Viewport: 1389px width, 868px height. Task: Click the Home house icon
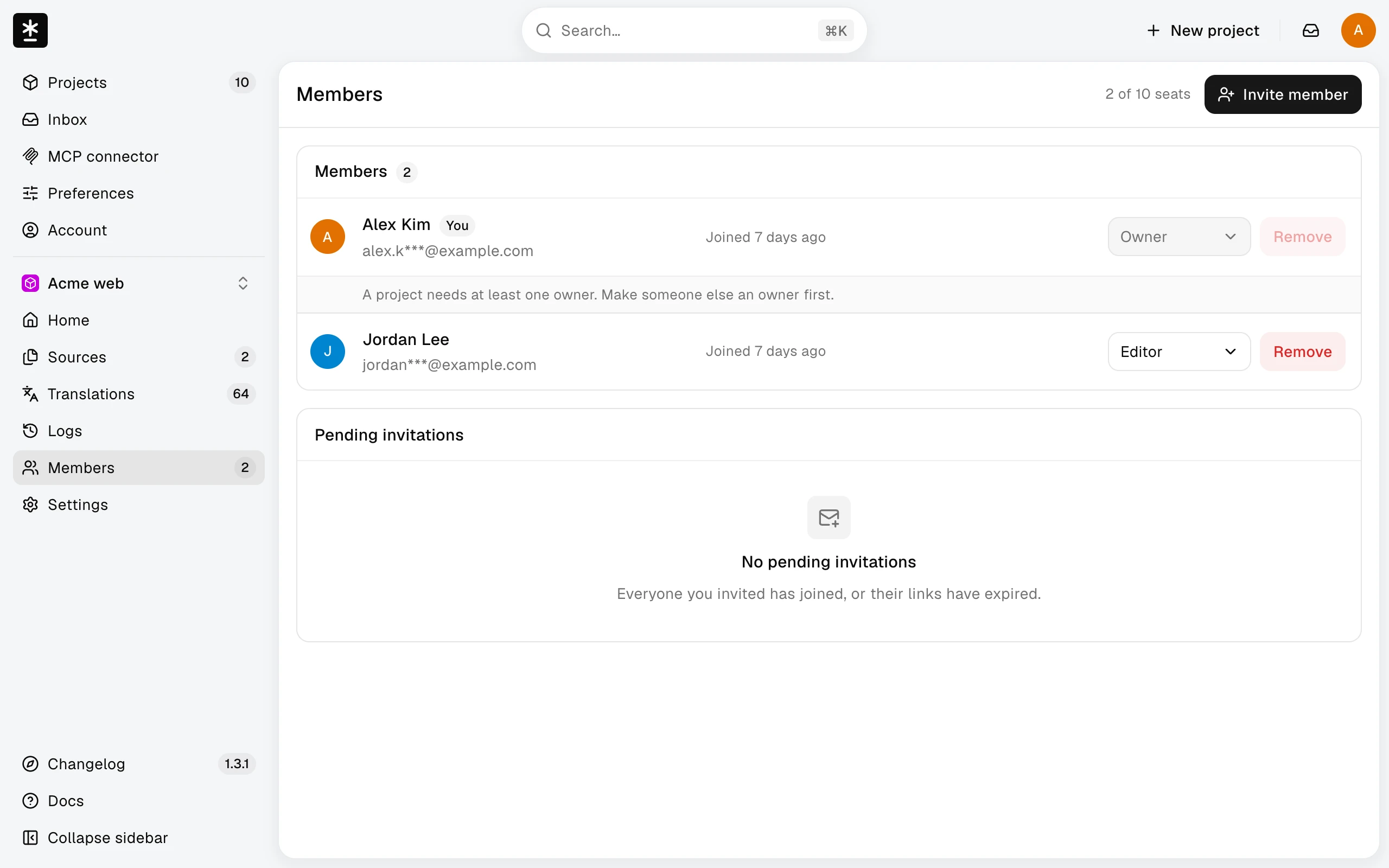pyautogui.click(x=30, y=320)
